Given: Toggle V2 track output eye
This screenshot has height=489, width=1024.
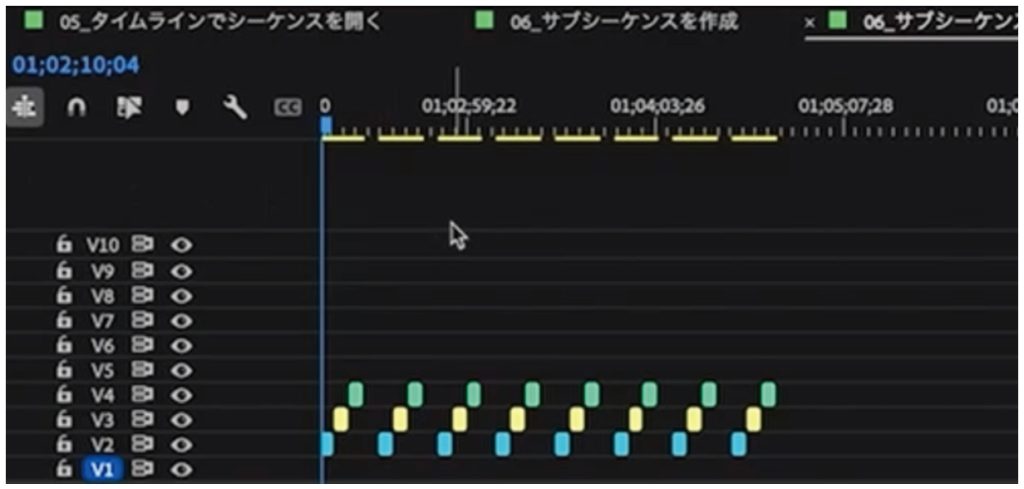Looking at the screenshot, I should 183,444.
